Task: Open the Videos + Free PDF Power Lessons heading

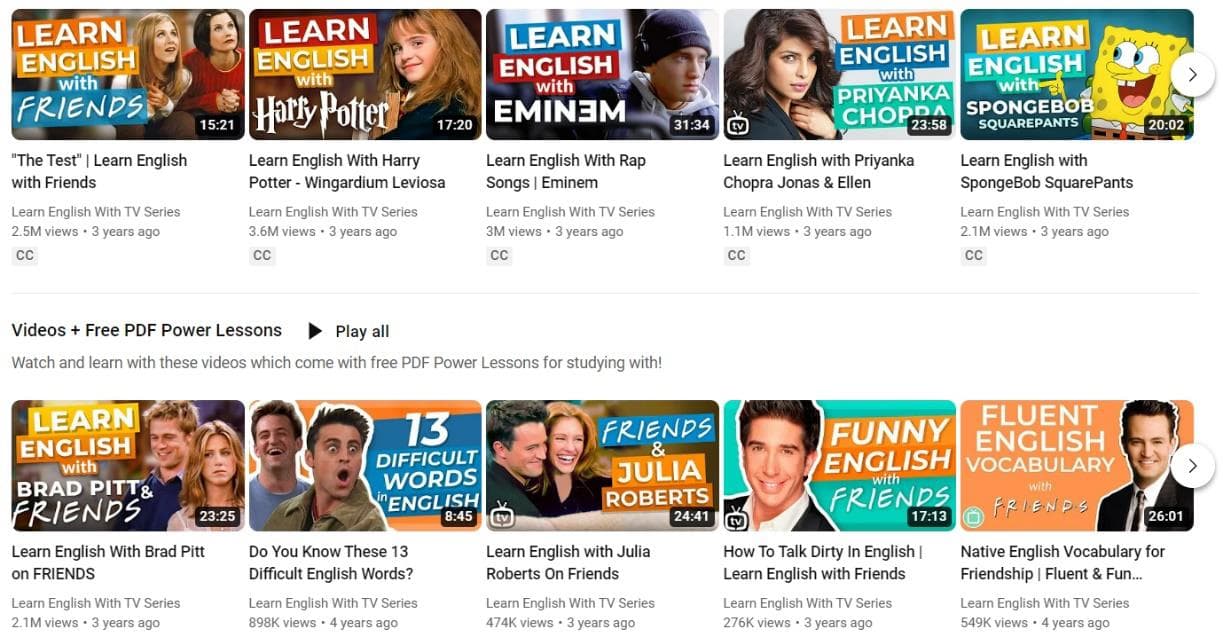Action: tap(147, 330)
